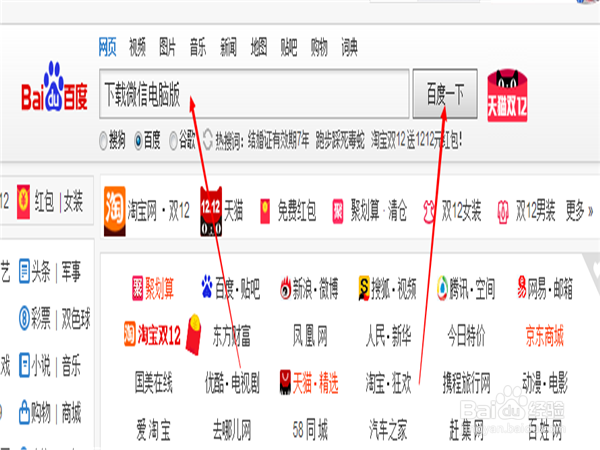Refresh hot search words icon

(x=207, y=140)
